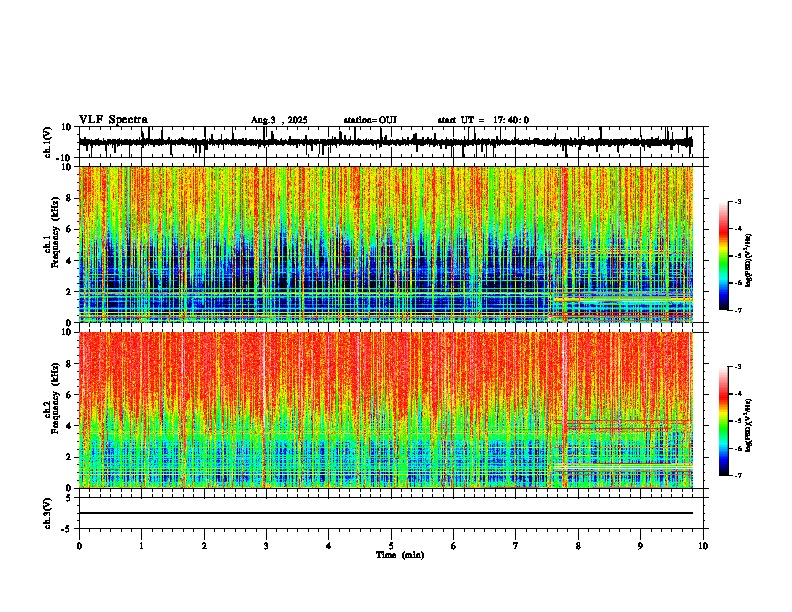Click the 'ch.3(V)' axis label

pos(48,513)
